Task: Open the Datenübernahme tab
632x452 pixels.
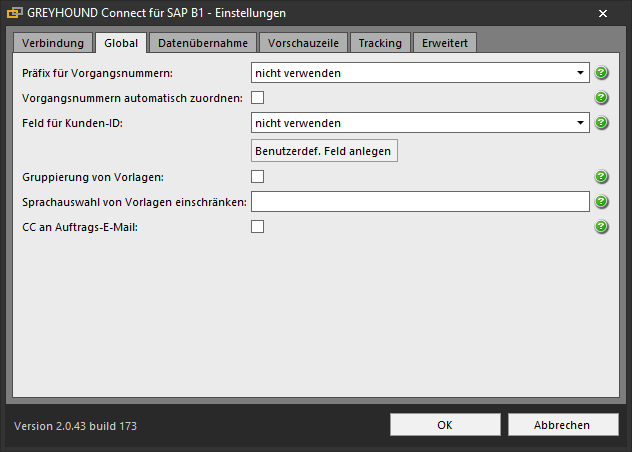Action: (x=203, y=43)
